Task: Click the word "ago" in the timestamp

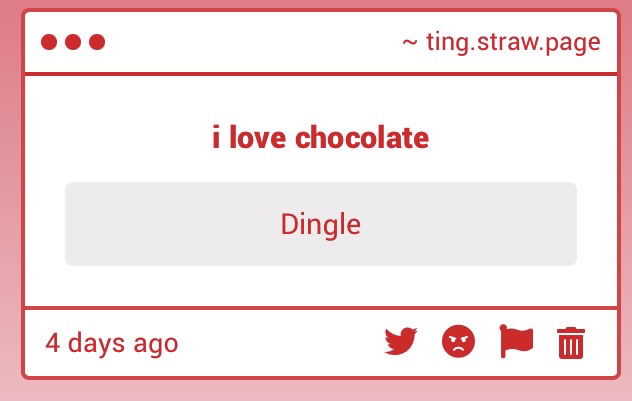Action: 155,345
